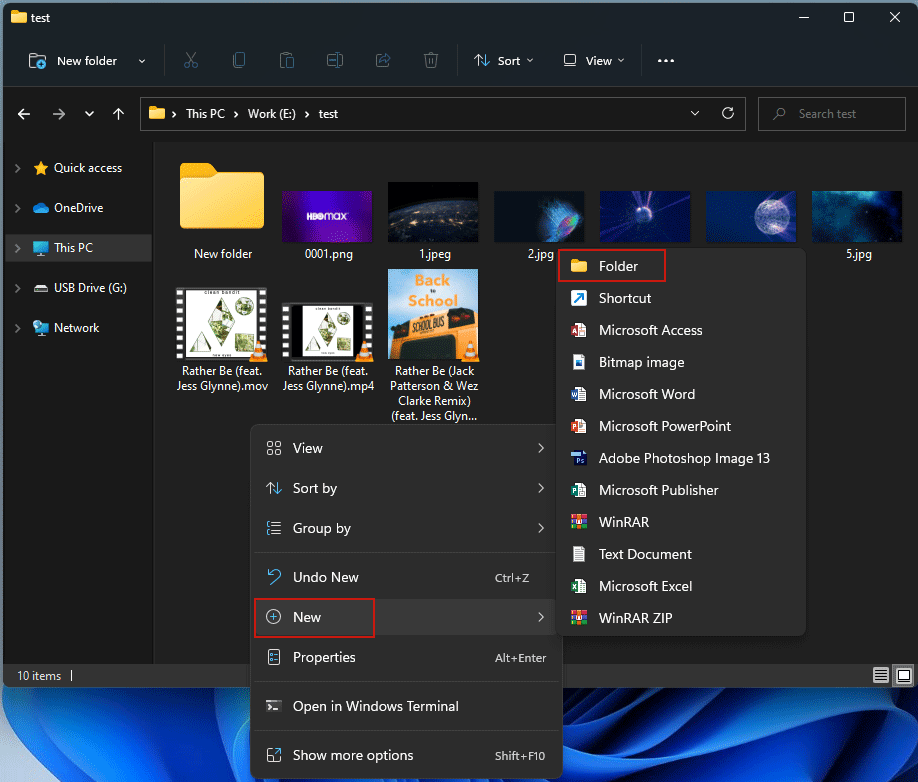
Task: Create a new Microsoft PowerPoint file
Action: [x=681, y=426]
